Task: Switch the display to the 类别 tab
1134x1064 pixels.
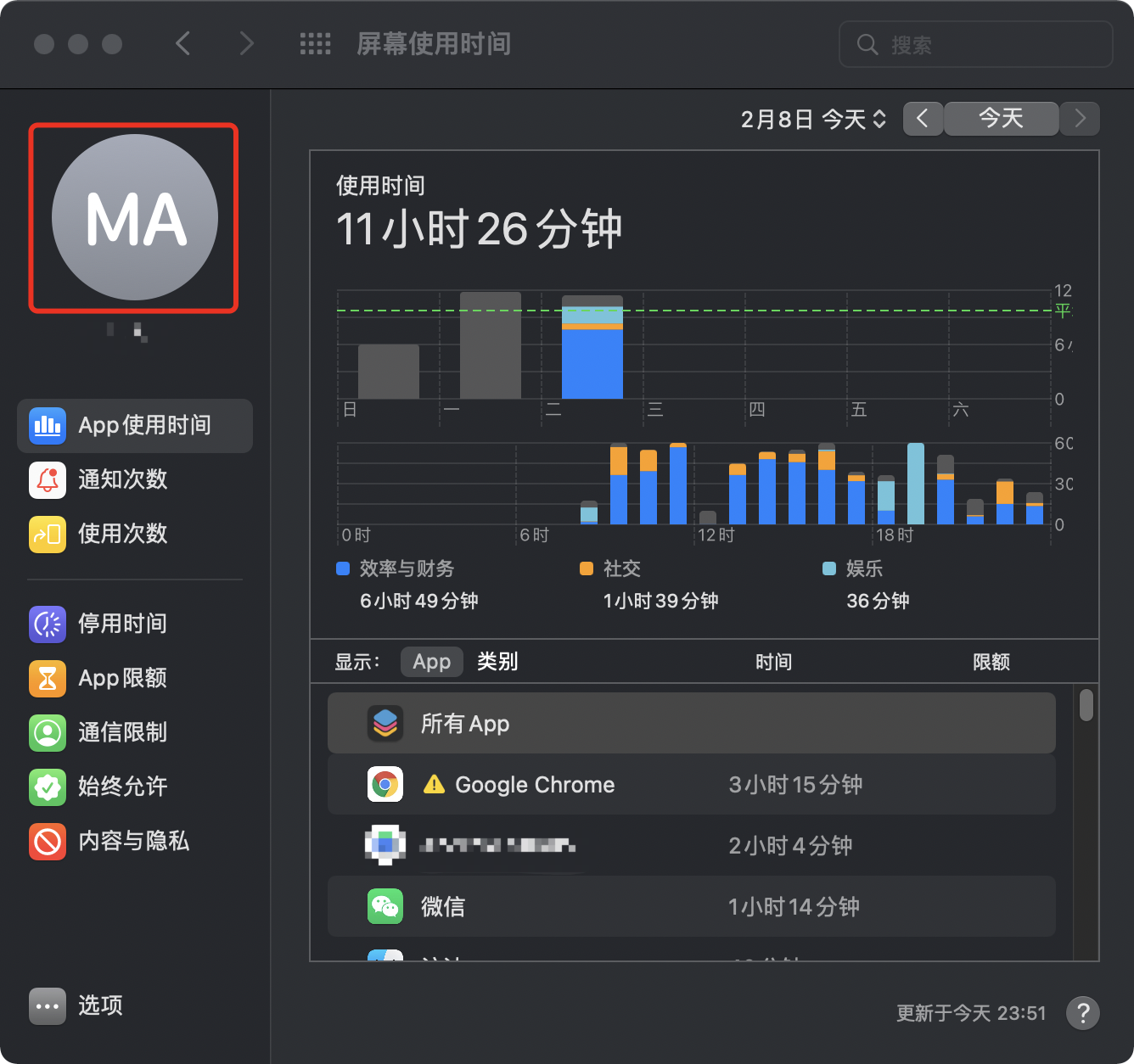Action: coord(497,662)
